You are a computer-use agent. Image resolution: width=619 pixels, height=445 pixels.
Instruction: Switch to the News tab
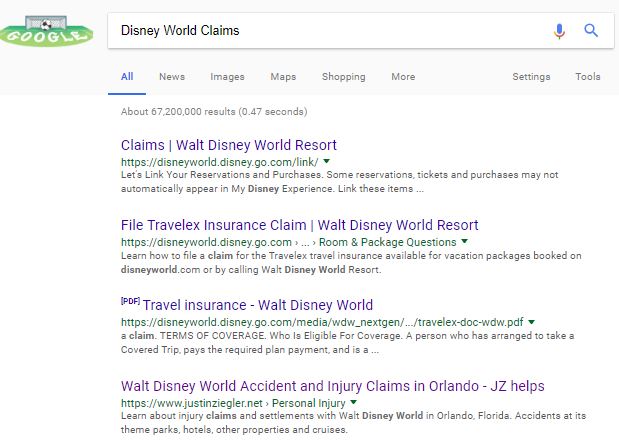point(172,77)
